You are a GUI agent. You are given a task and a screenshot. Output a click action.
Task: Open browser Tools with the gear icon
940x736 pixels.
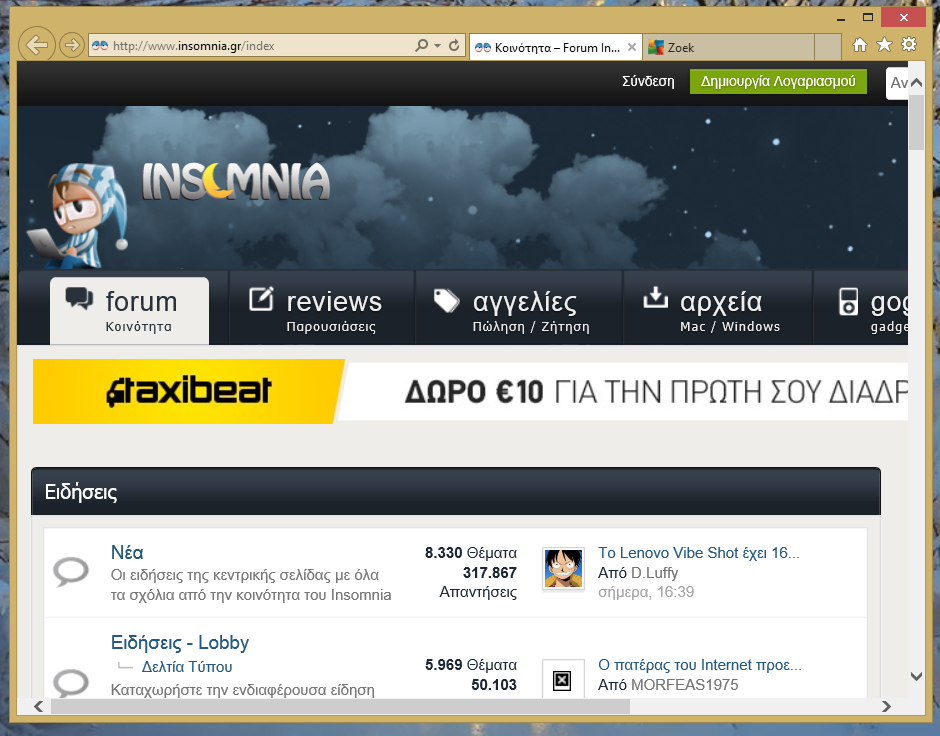[x=909, y=45]
